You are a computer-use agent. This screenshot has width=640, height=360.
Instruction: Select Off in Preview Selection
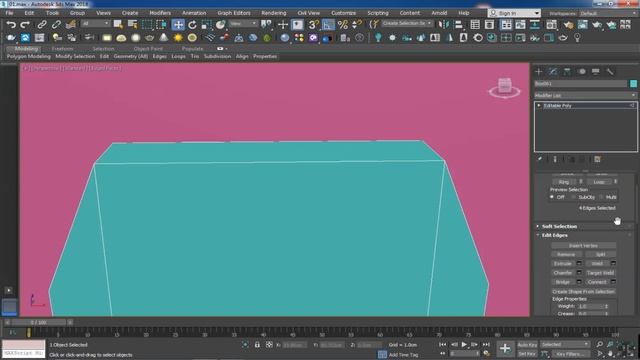(x=552, y=197)
